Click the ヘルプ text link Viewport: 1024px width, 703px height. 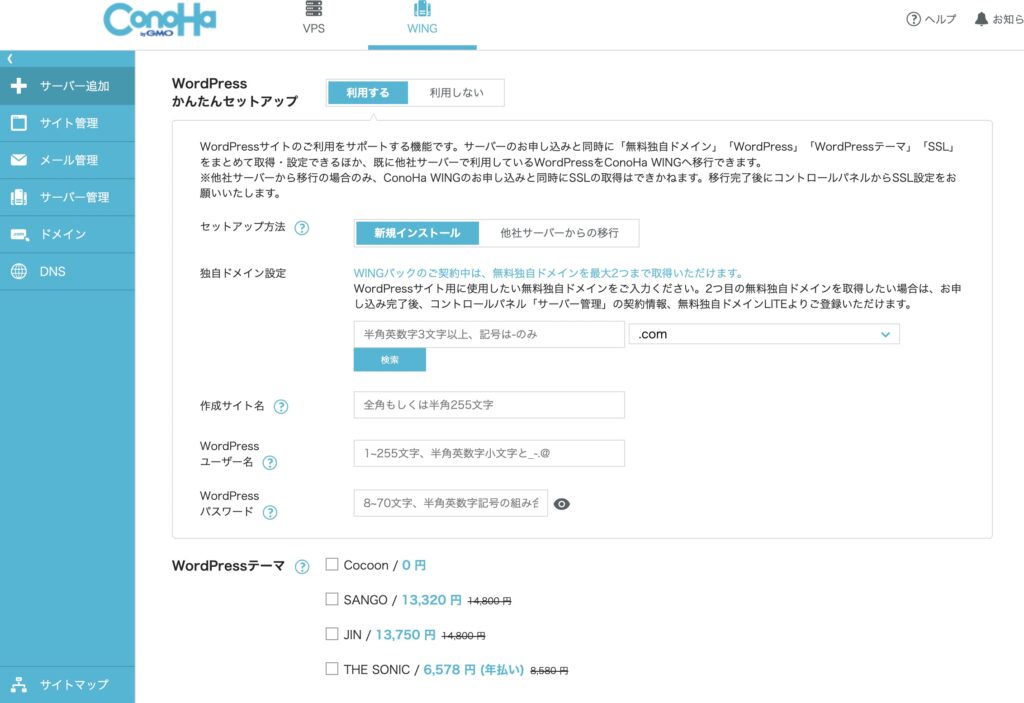(940, 19)
